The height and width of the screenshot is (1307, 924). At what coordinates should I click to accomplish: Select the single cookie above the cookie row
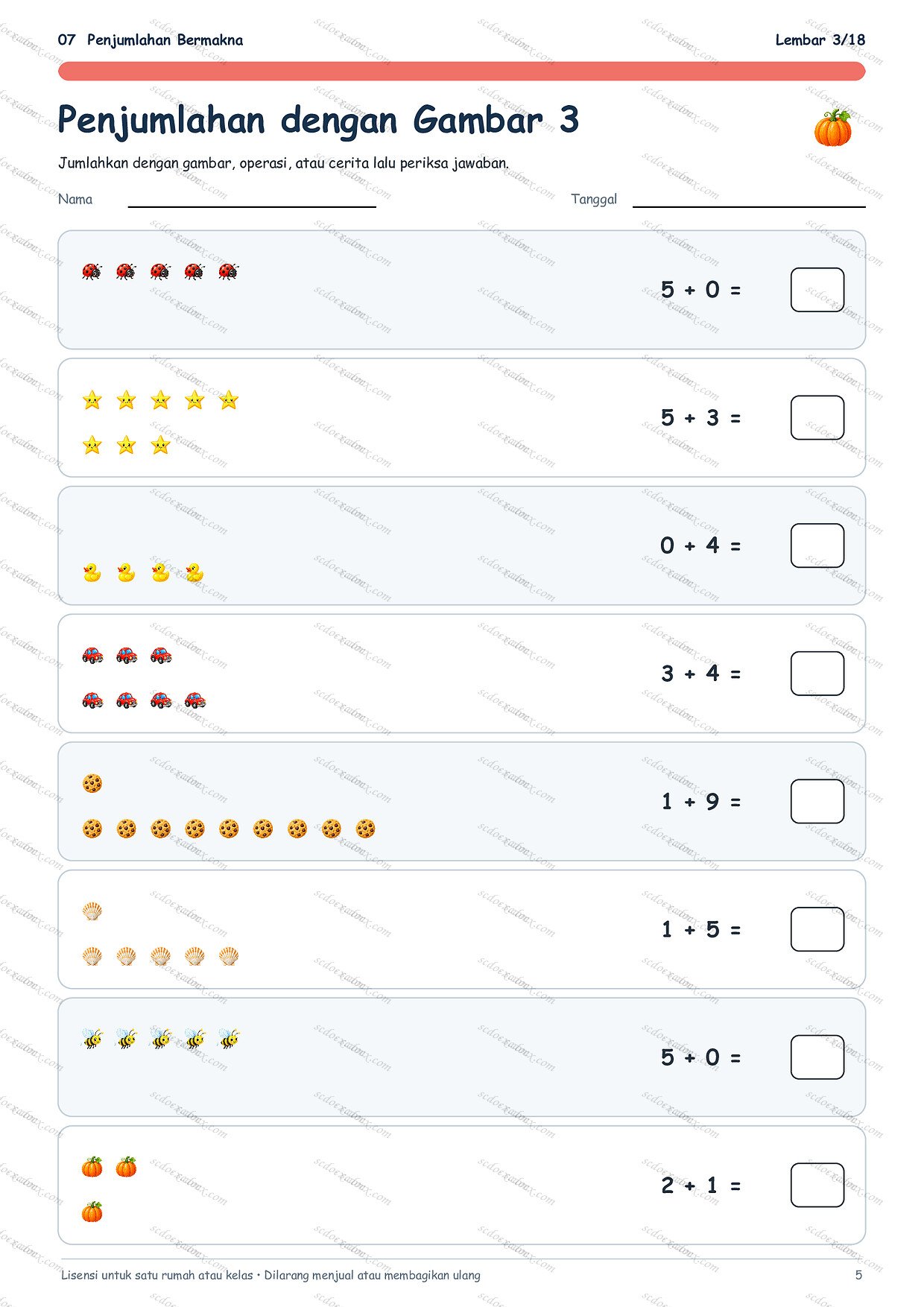92,783
